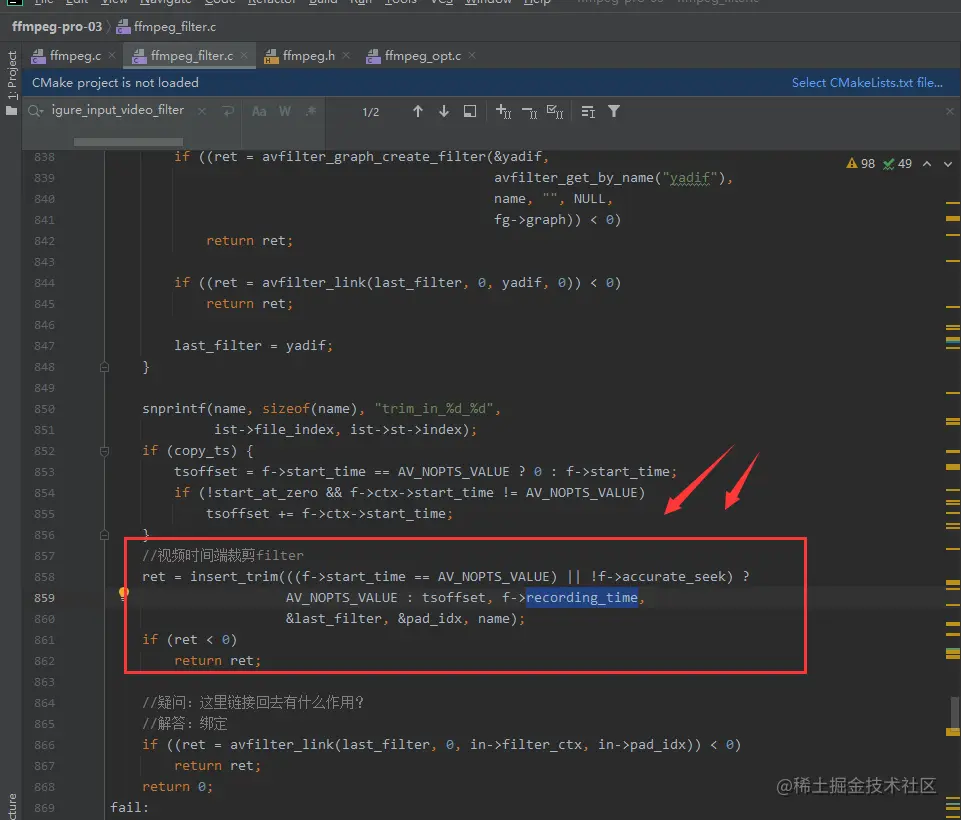961x820 pixels.
Task: Add selection for next occurrence icon
Action: click(503, 111)
